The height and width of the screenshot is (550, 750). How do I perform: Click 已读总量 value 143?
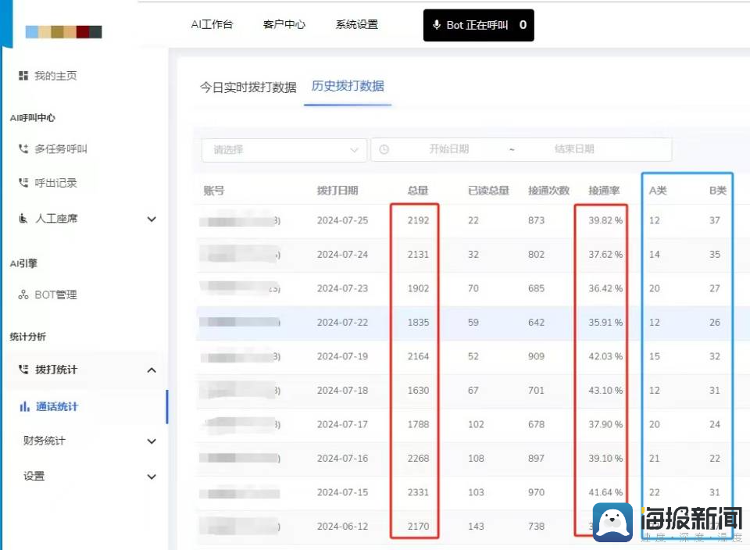tap(476, 526)
